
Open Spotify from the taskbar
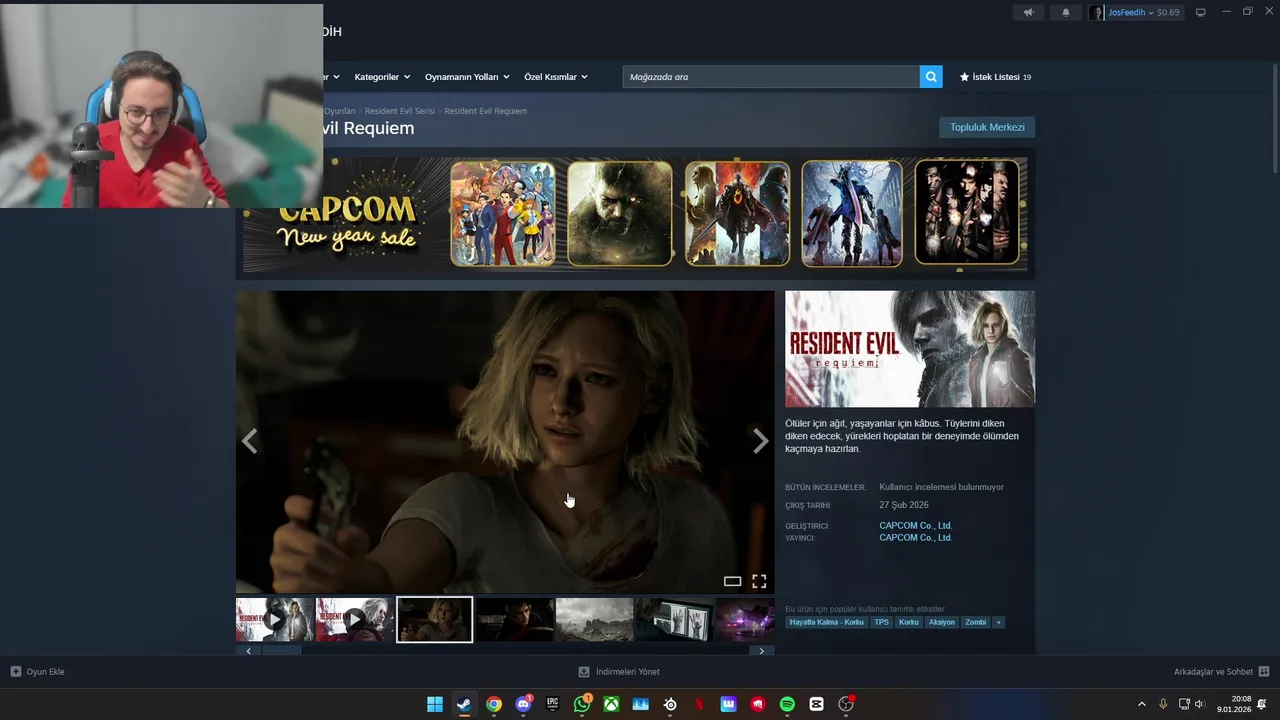tap(787, 704)
